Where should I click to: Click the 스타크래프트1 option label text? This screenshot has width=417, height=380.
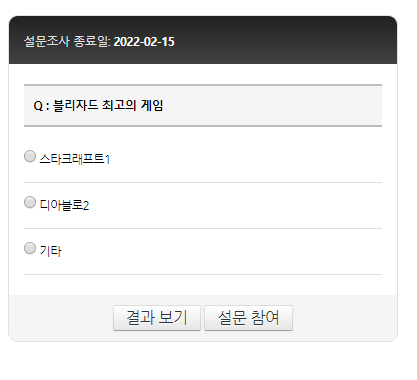coord(75,159)
